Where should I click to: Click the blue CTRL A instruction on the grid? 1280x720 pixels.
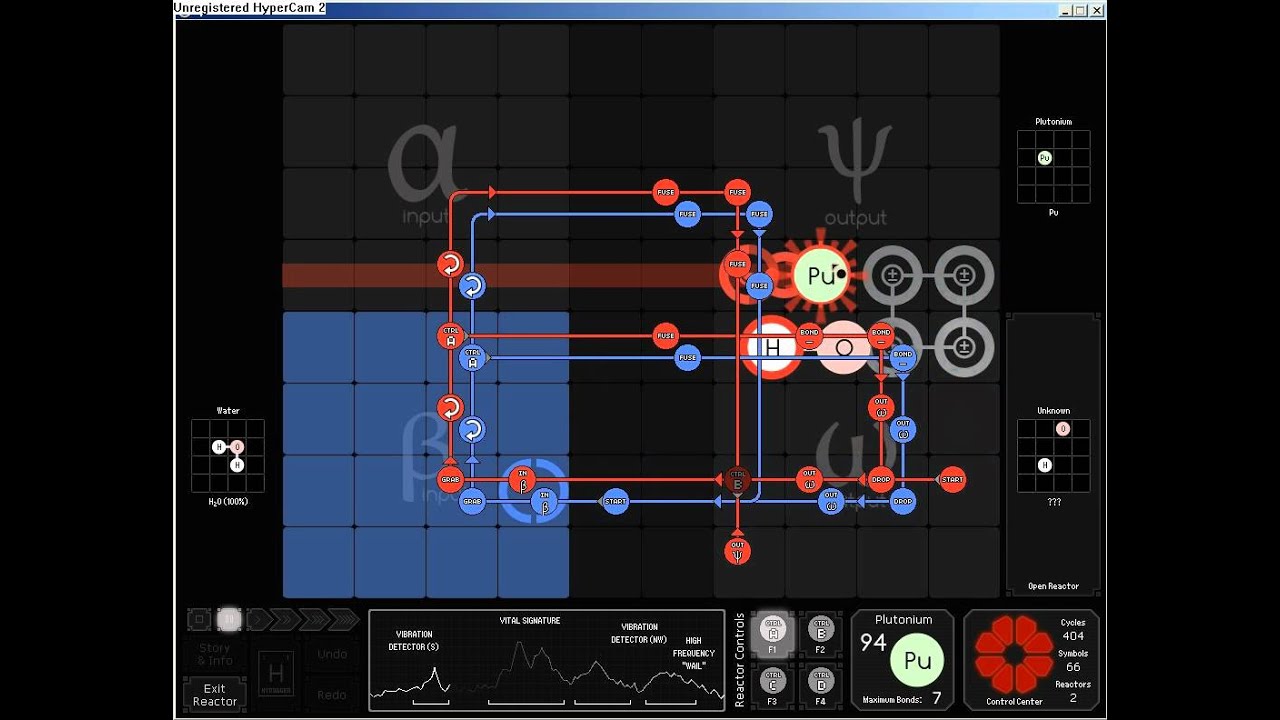pyautogui.click(x=472, y=358)
